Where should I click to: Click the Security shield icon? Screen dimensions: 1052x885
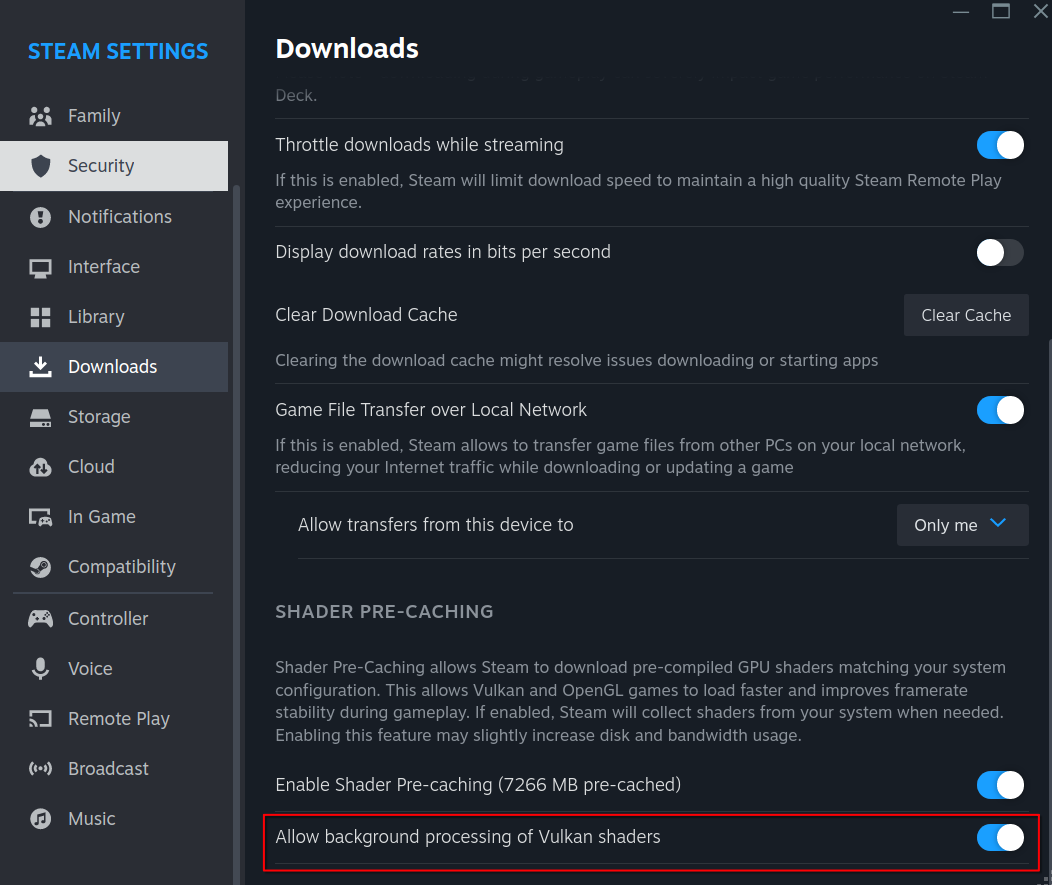click(40, 166)
